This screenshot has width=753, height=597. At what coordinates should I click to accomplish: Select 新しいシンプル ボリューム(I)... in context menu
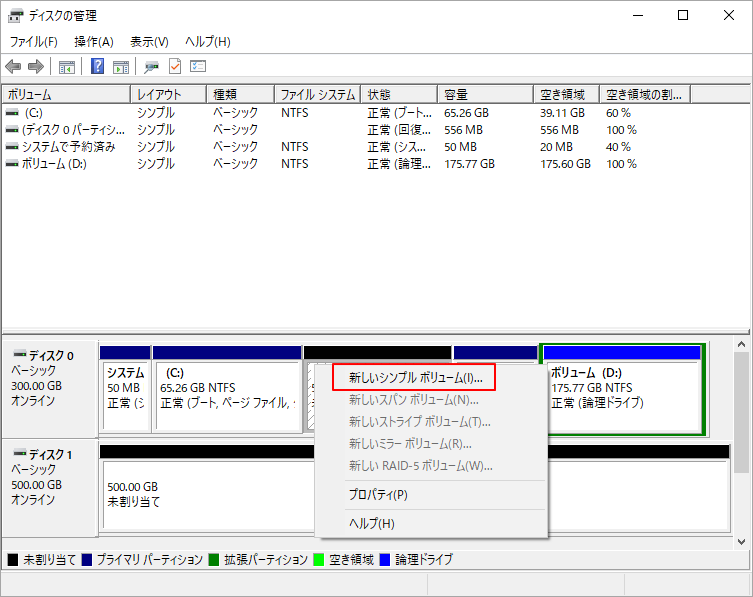(415, 378)
